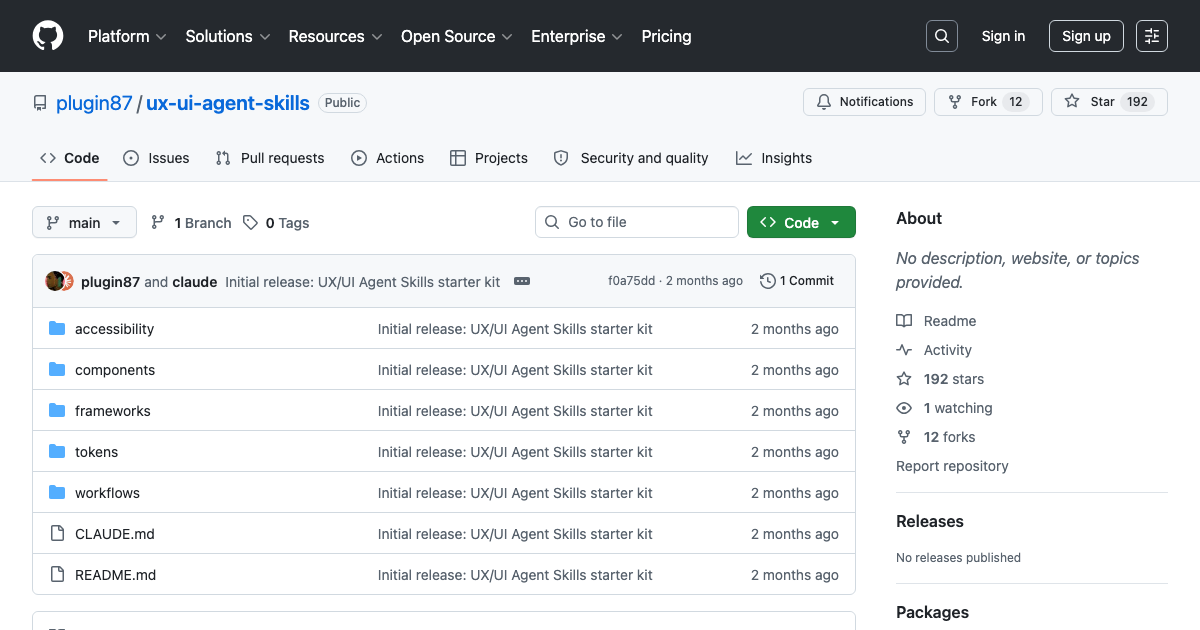The width and height of the screenshot is (1200, 630).
Task: View the 192 stars link
Action: coord(940,379)
